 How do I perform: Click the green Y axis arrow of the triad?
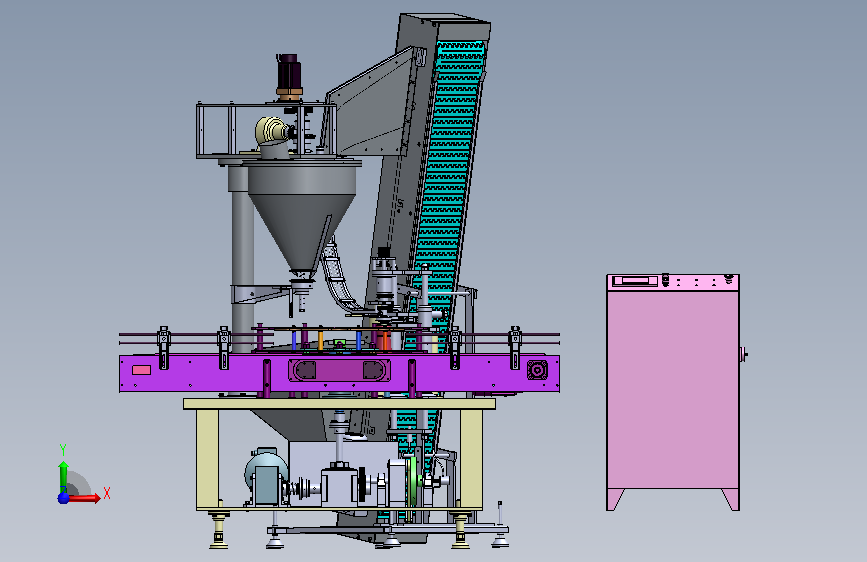coord(64,476)
